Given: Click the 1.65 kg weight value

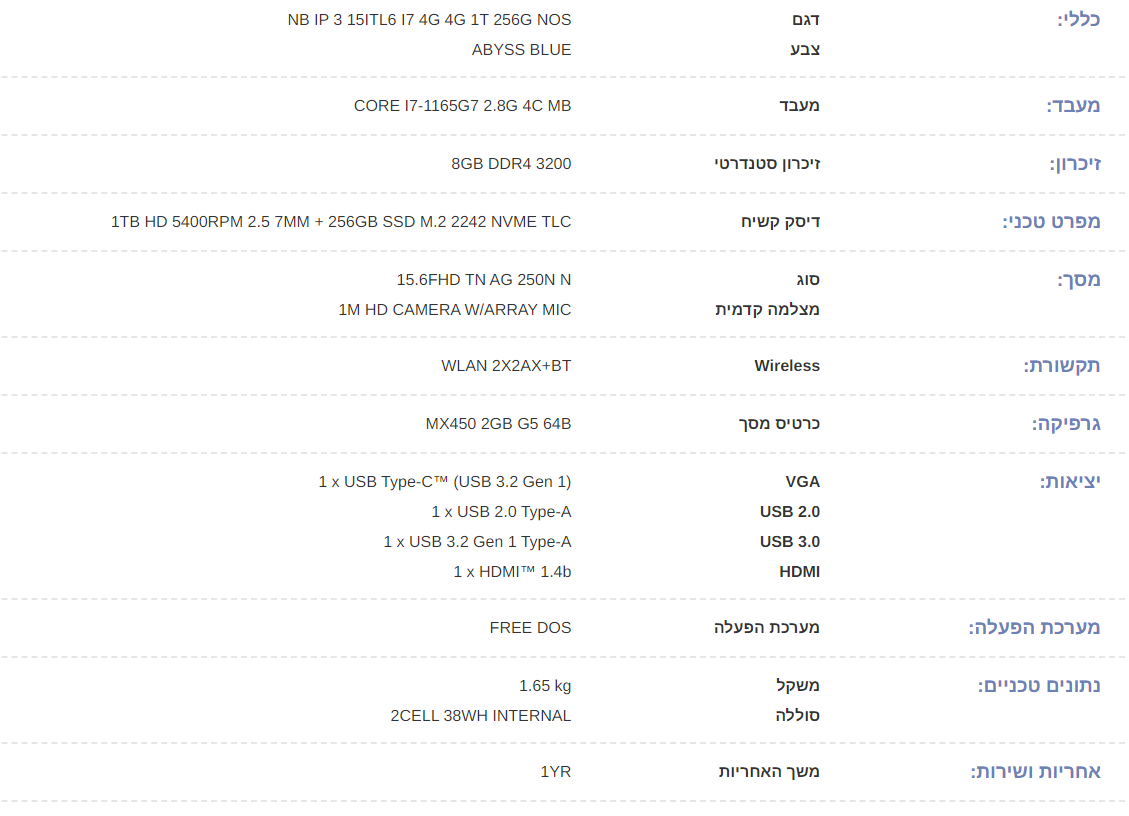Looking at the screenshot, I should click(x=545, y=686).
